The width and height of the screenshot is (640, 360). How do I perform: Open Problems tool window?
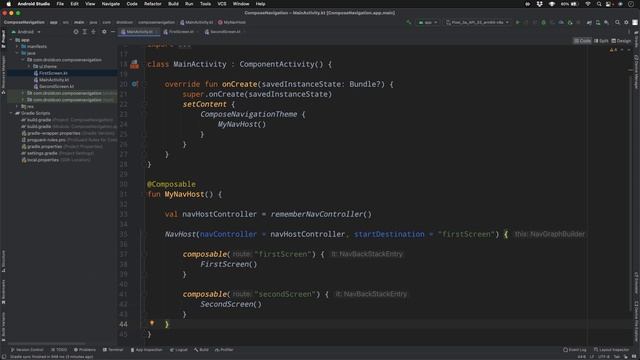[85, 350]
